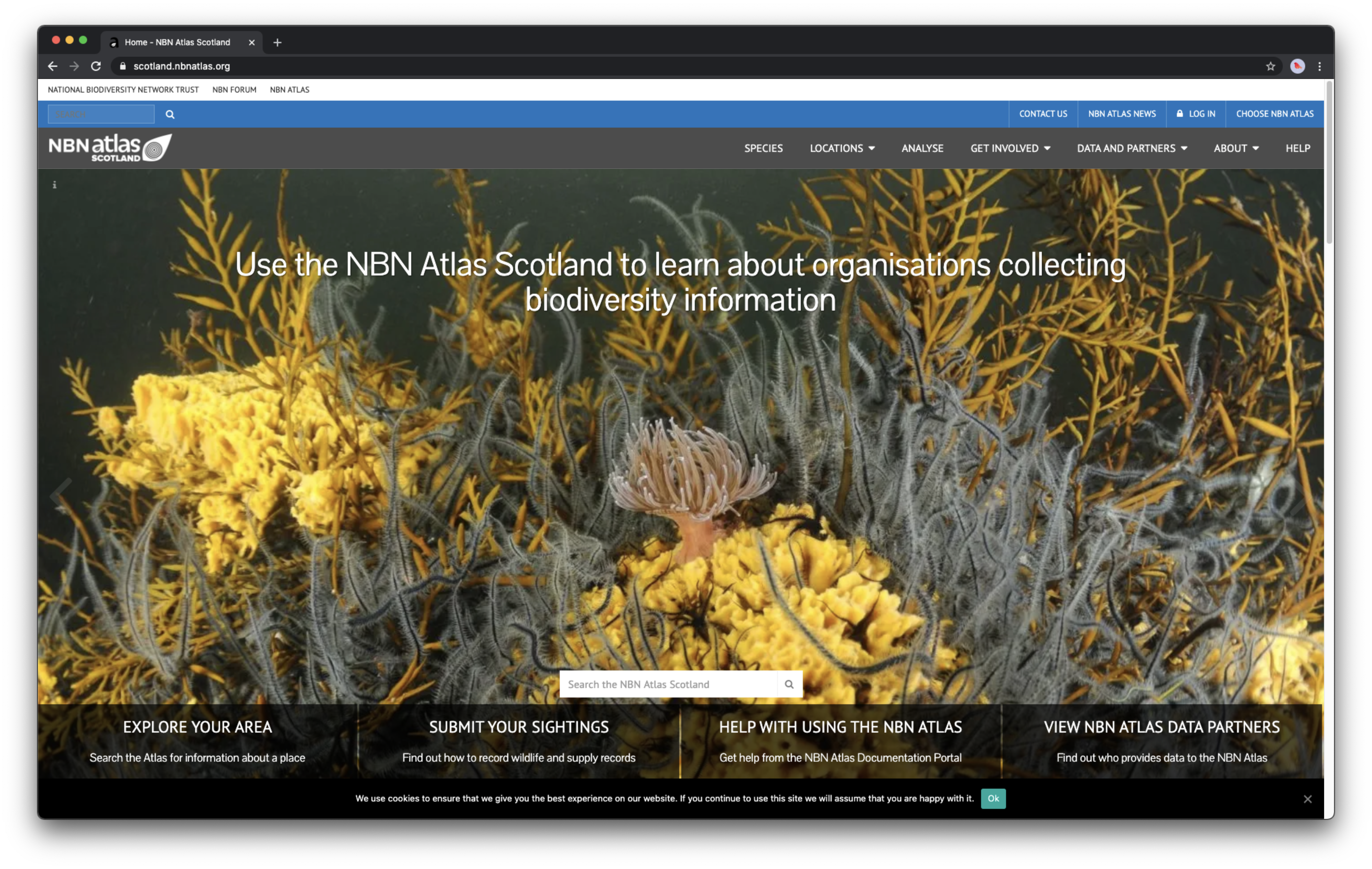Image resolution: width=1372 pixels, height=869 pixels.
Task: Visit the NBN FORUM link
Action: click(234, 89)
